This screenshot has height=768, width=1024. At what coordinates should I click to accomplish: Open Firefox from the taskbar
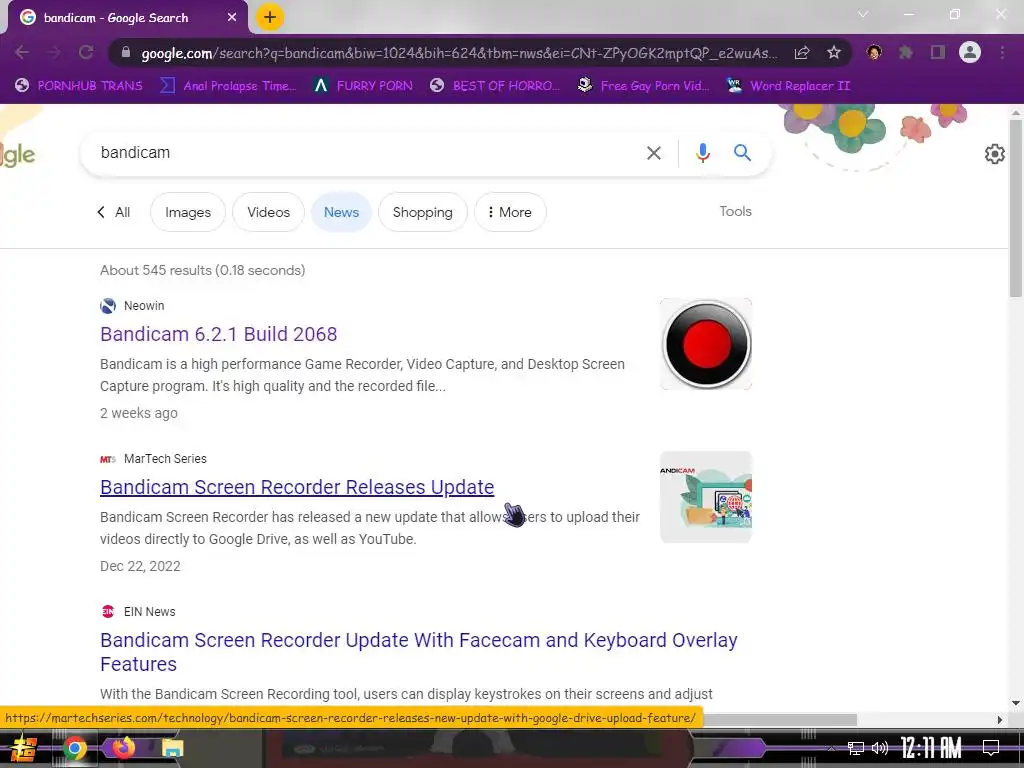click(123, 748)
